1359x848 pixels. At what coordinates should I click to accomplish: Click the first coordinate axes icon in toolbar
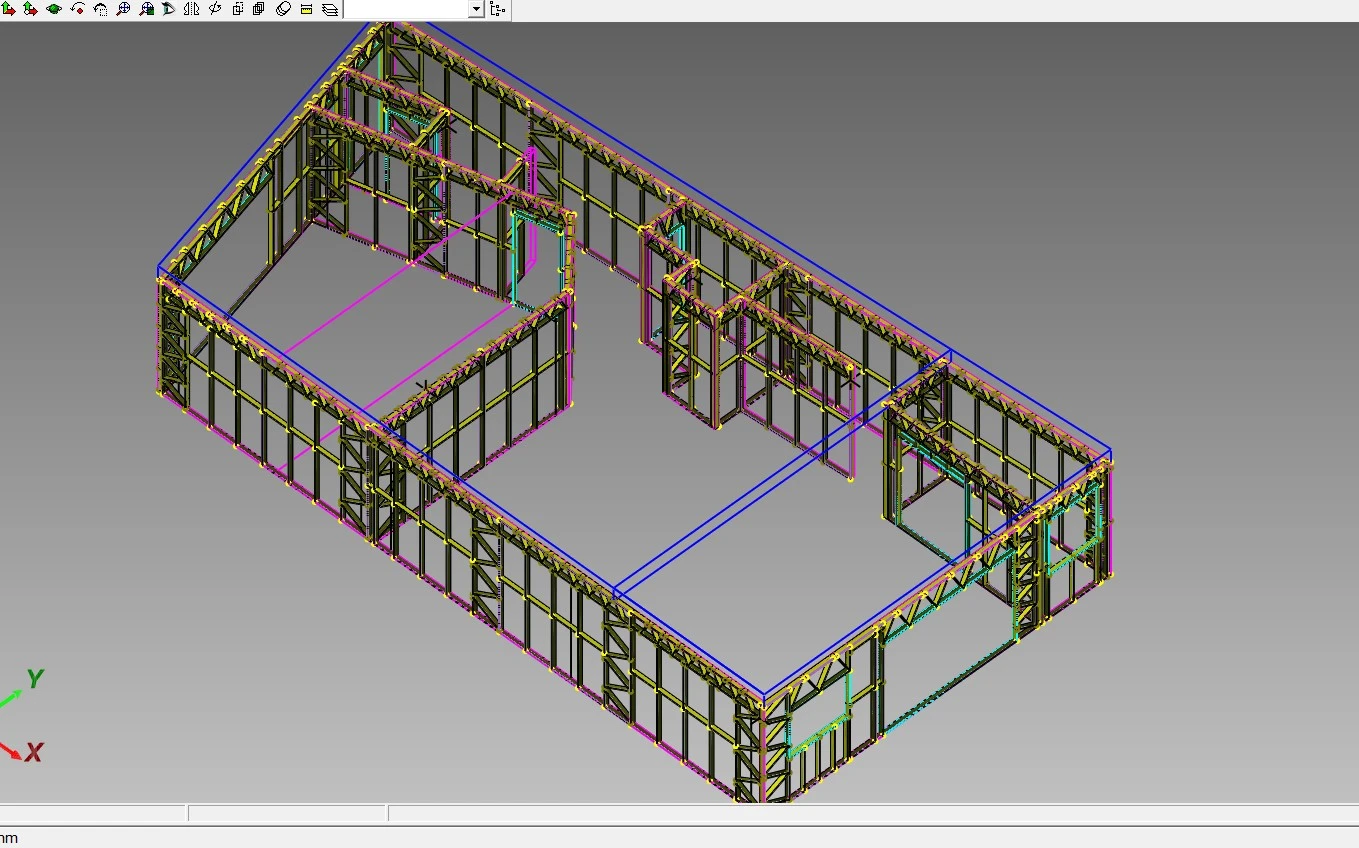(x=9, y=9)
